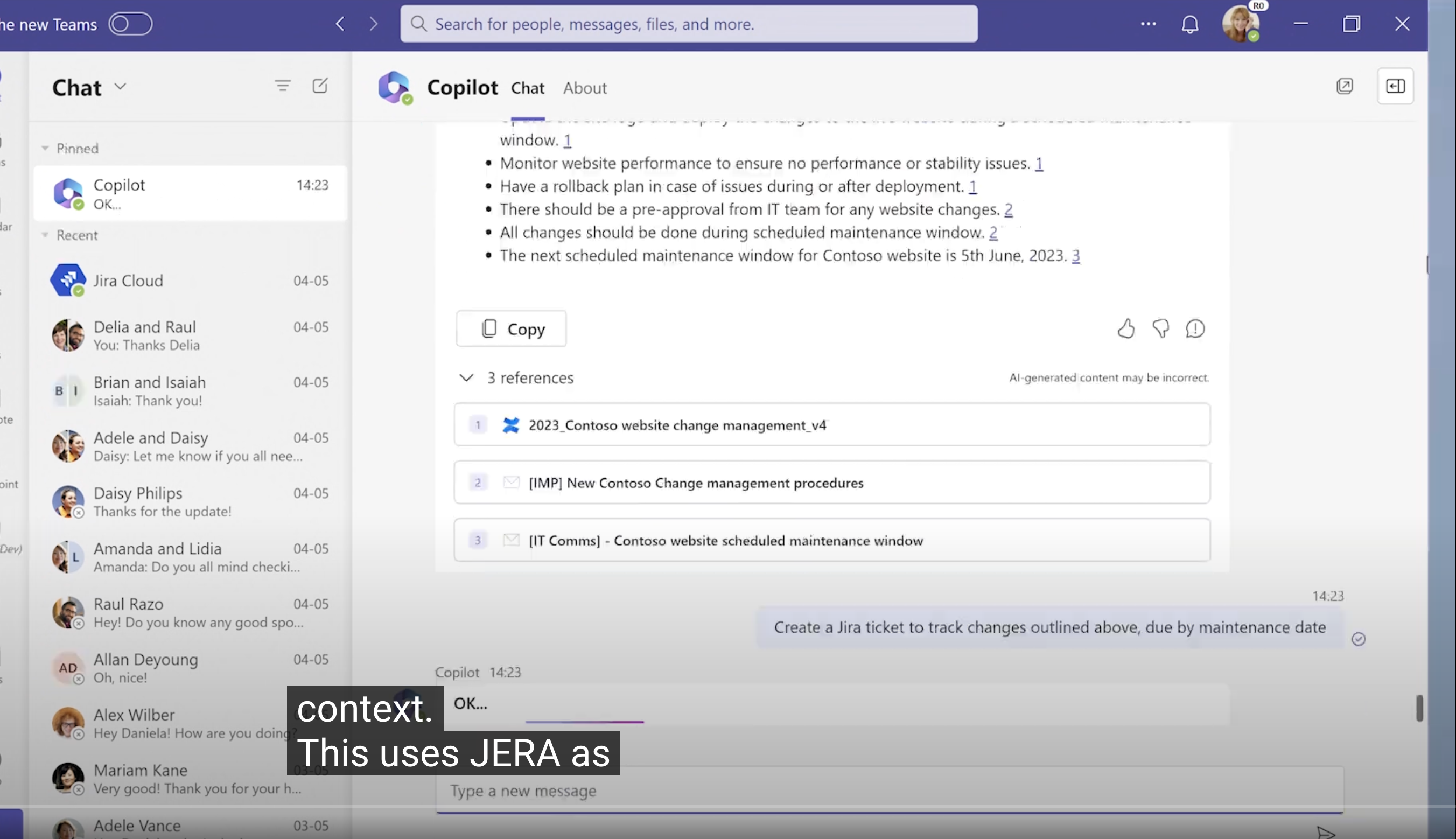The width and height of the screenshot is (1456, 839).
Task: Open the Delia and Raul chat
Action: (x=190, y=335)
